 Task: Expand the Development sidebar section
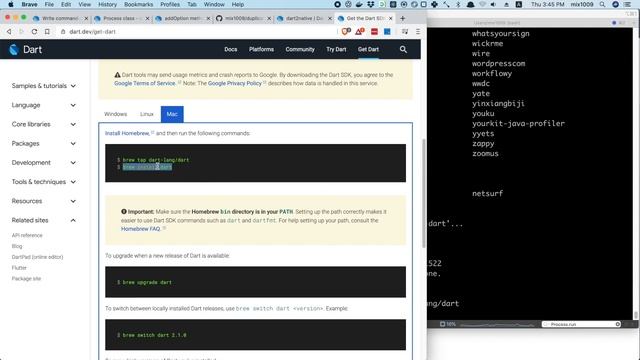pyautogui.click(x=43, y=162)
